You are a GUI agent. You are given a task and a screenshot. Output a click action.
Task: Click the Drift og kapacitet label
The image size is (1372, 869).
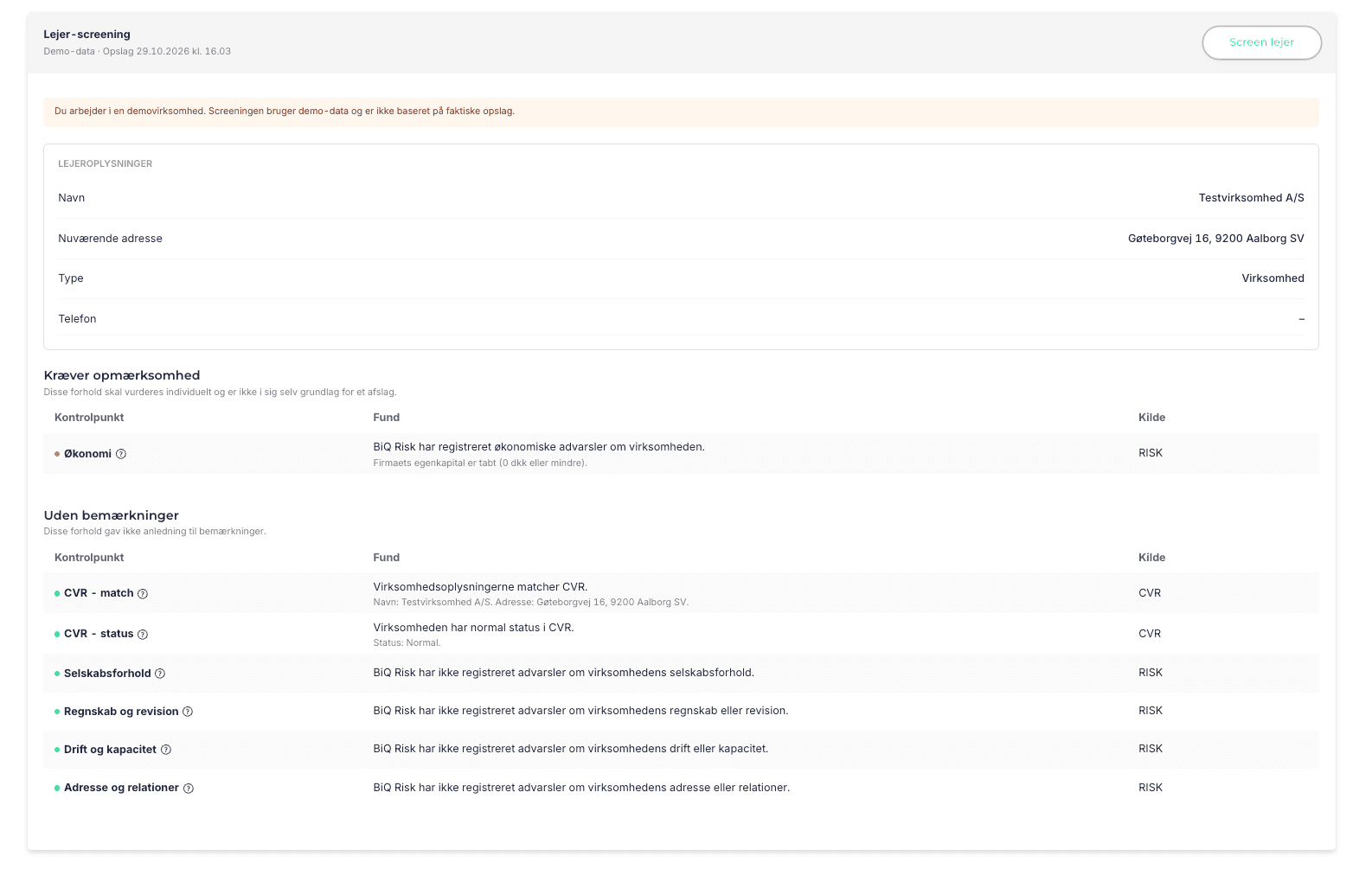point(110,750)
